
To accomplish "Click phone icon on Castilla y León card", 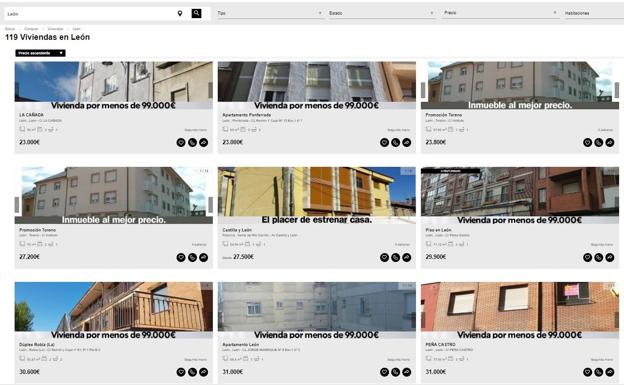I will pyautogui.click(x=396, y=258).
